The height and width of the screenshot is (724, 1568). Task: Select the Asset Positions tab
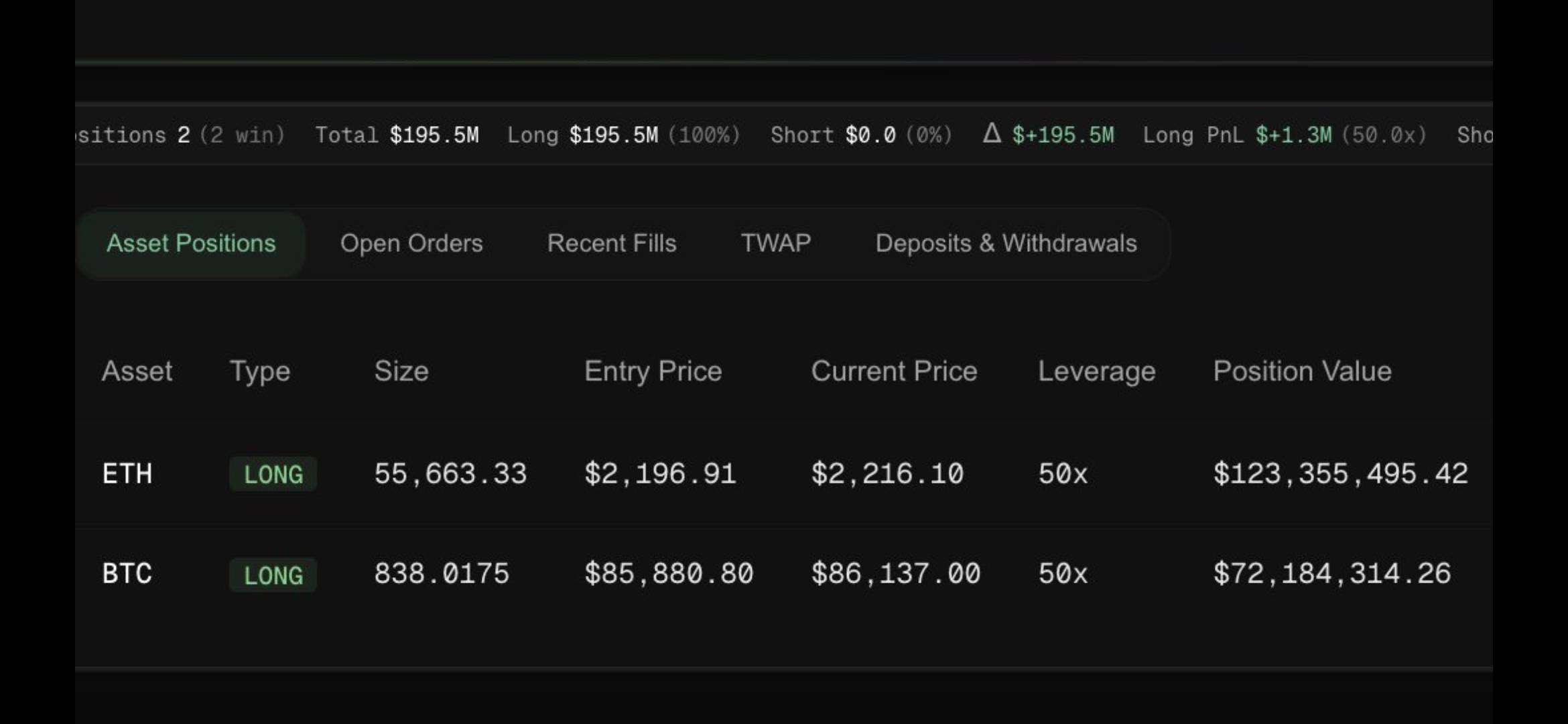click(191, 243)
